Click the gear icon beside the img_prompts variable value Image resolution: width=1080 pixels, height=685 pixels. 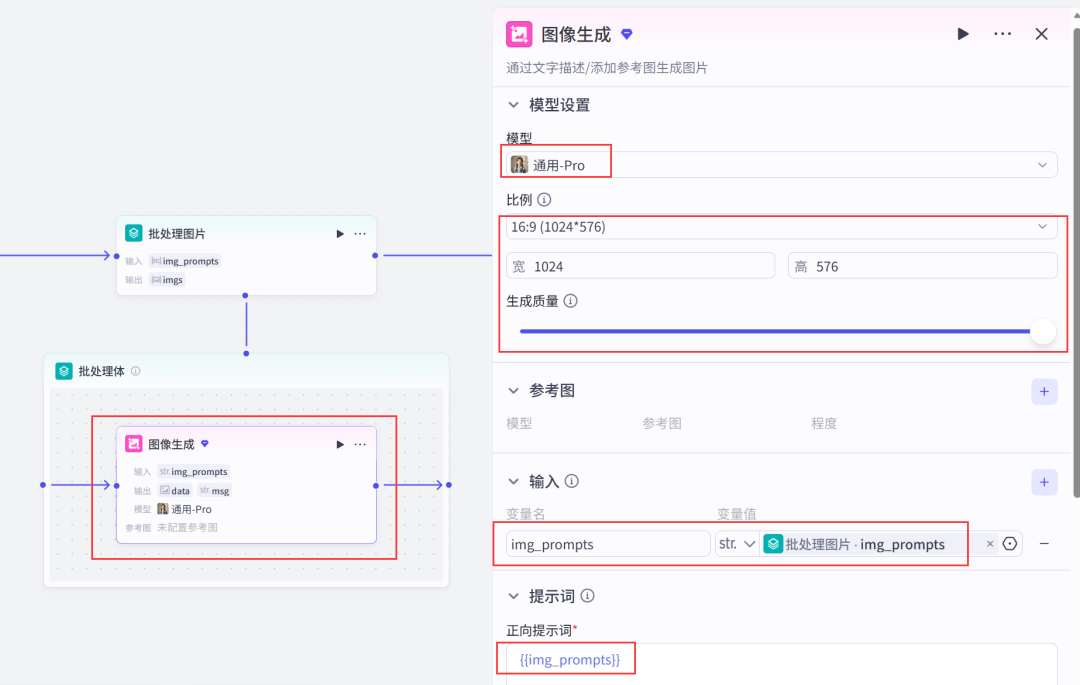1010,543
